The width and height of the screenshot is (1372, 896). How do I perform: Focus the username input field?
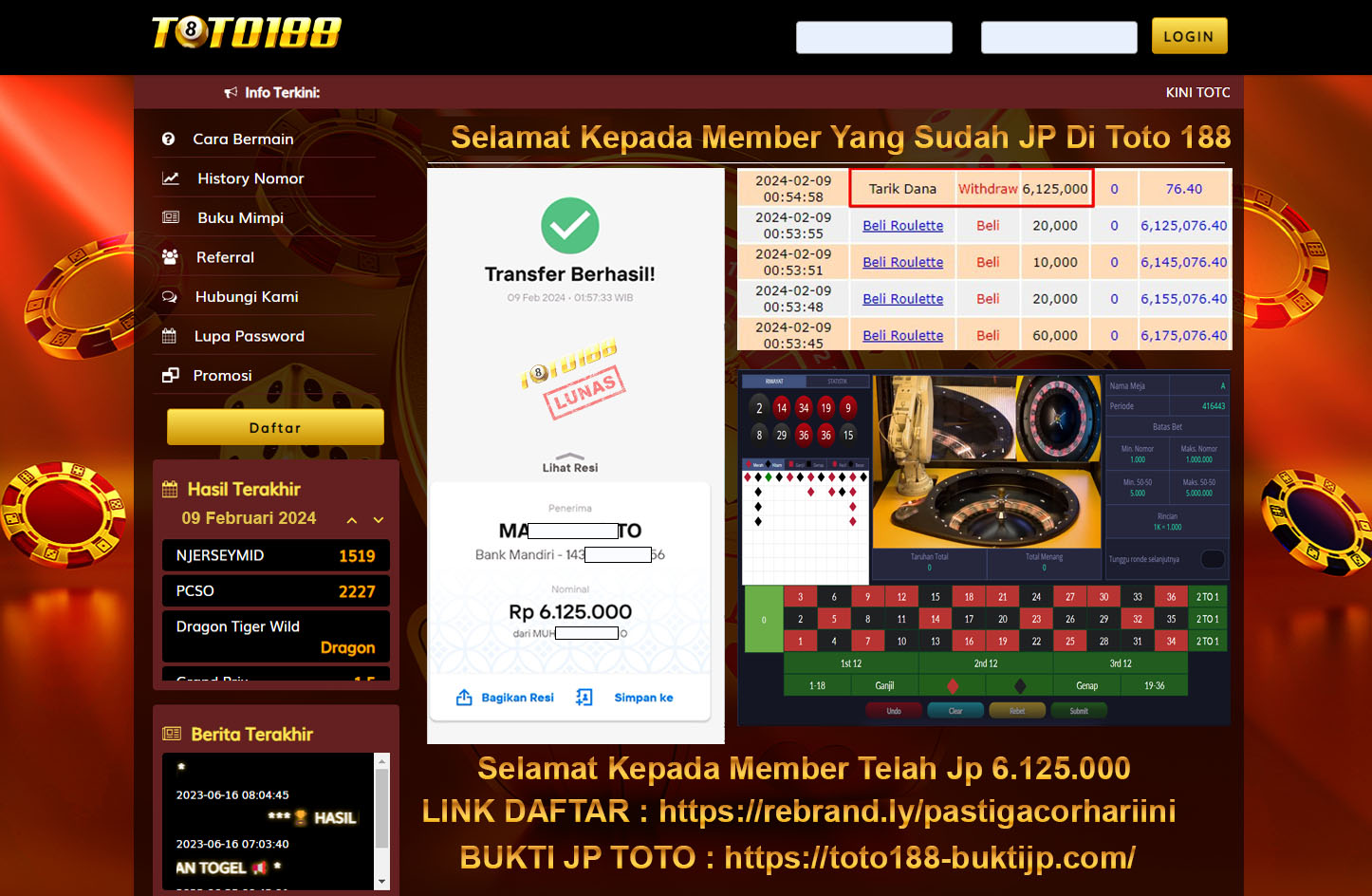874,37
